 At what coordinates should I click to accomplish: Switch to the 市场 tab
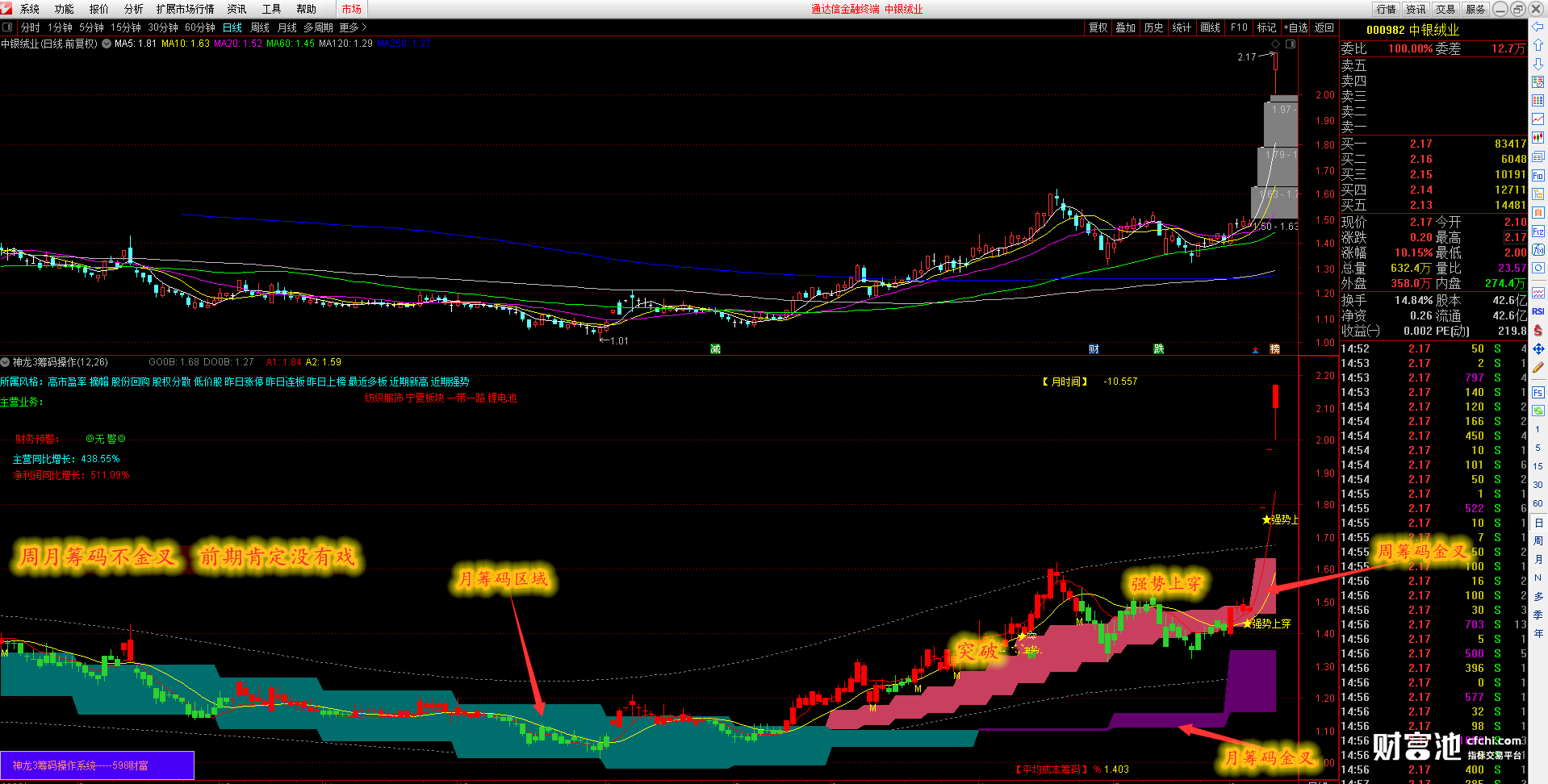point(352,9)
